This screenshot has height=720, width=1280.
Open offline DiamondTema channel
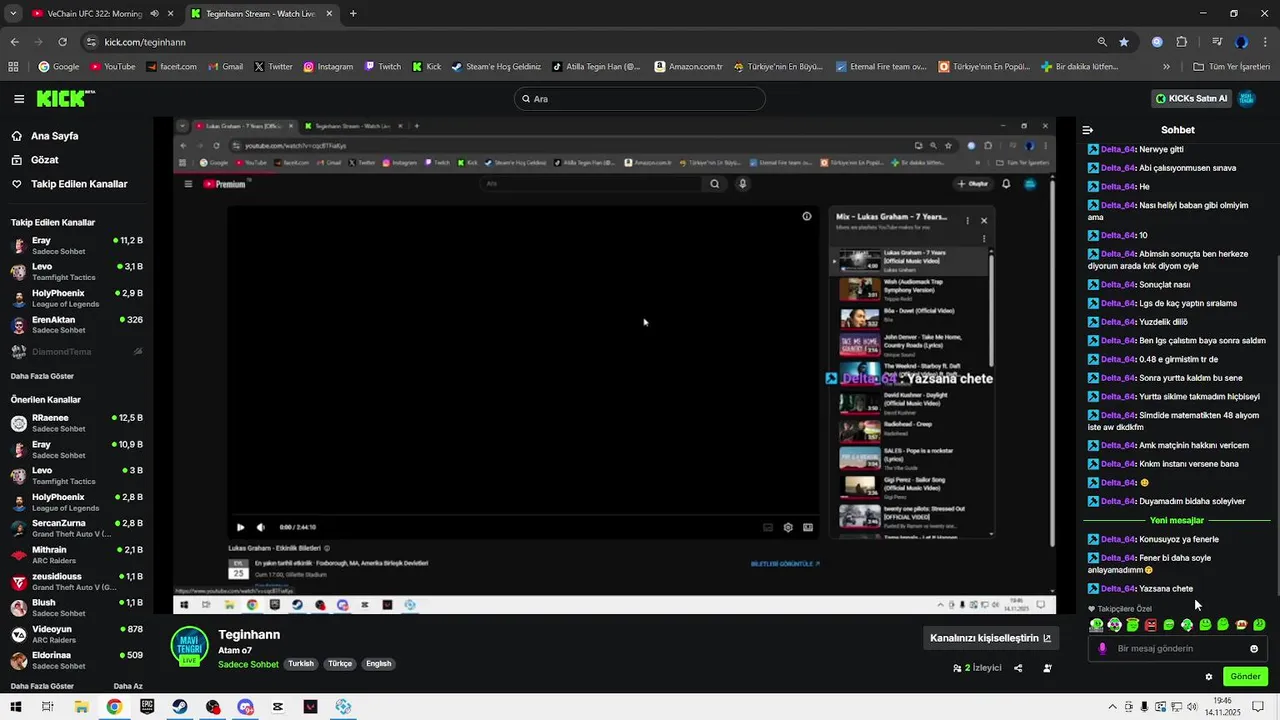(77, 352)
